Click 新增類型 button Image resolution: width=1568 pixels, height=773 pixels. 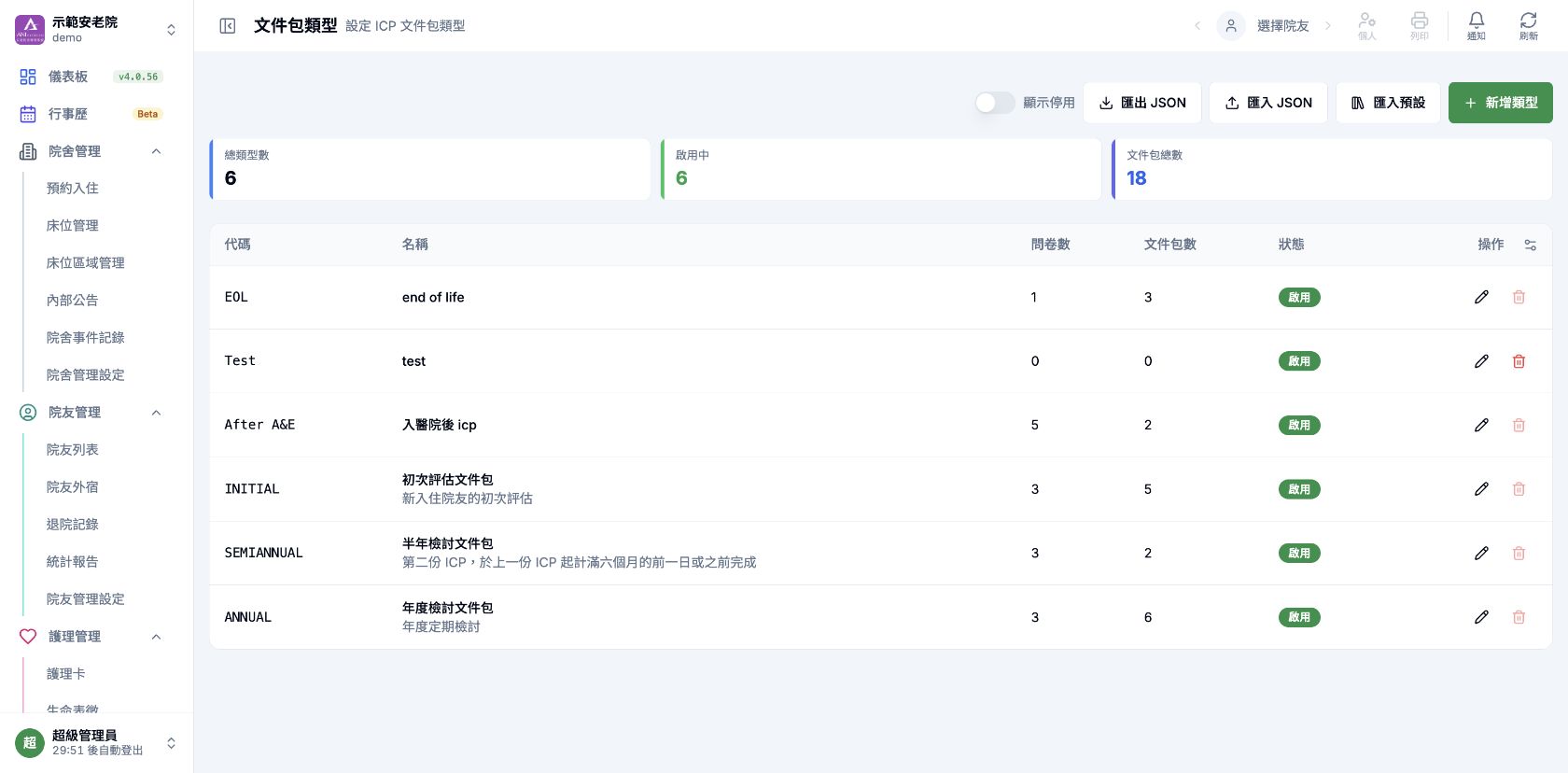pyautogui.click(x=1501, y=103)
